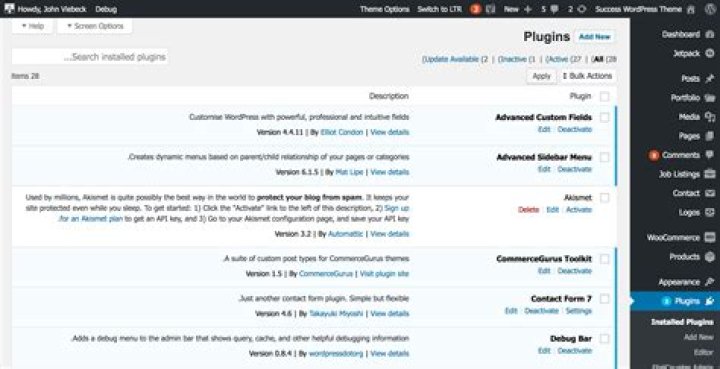Check the Advanced Sidebar Menu checkbox
This screenshot has width=720, height=369.
tap(605, 157)
